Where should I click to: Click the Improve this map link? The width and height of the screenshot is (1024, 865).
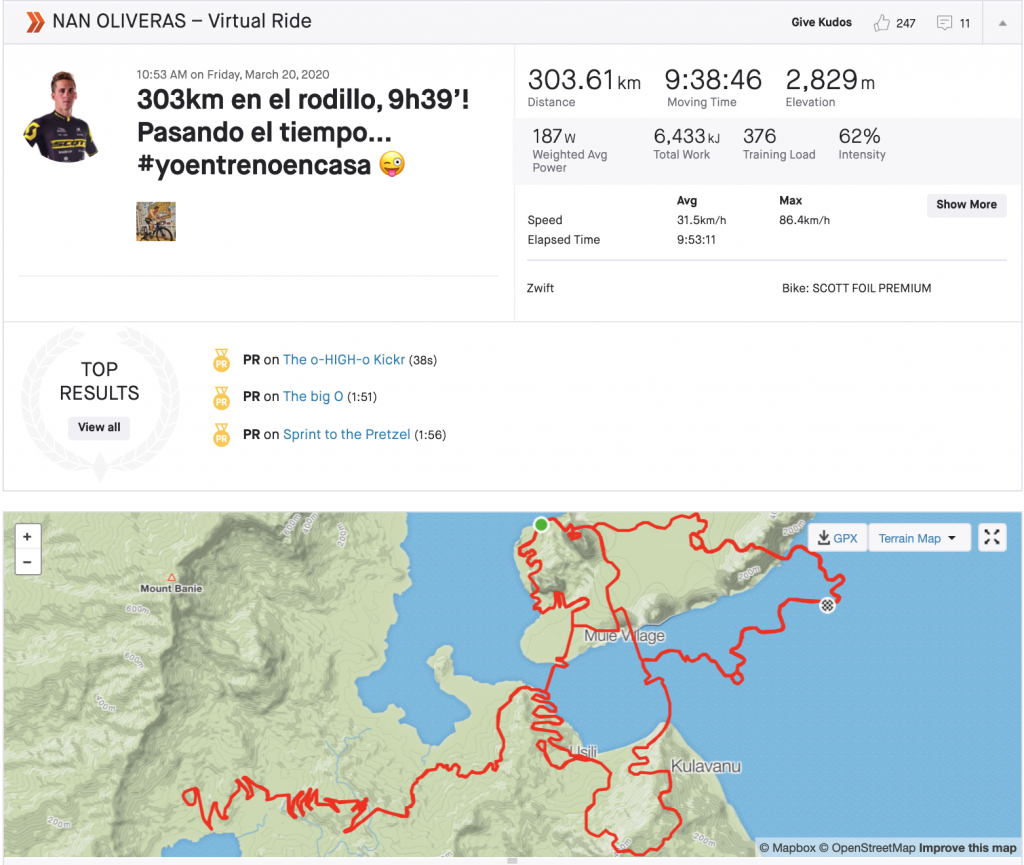(967, 848)
